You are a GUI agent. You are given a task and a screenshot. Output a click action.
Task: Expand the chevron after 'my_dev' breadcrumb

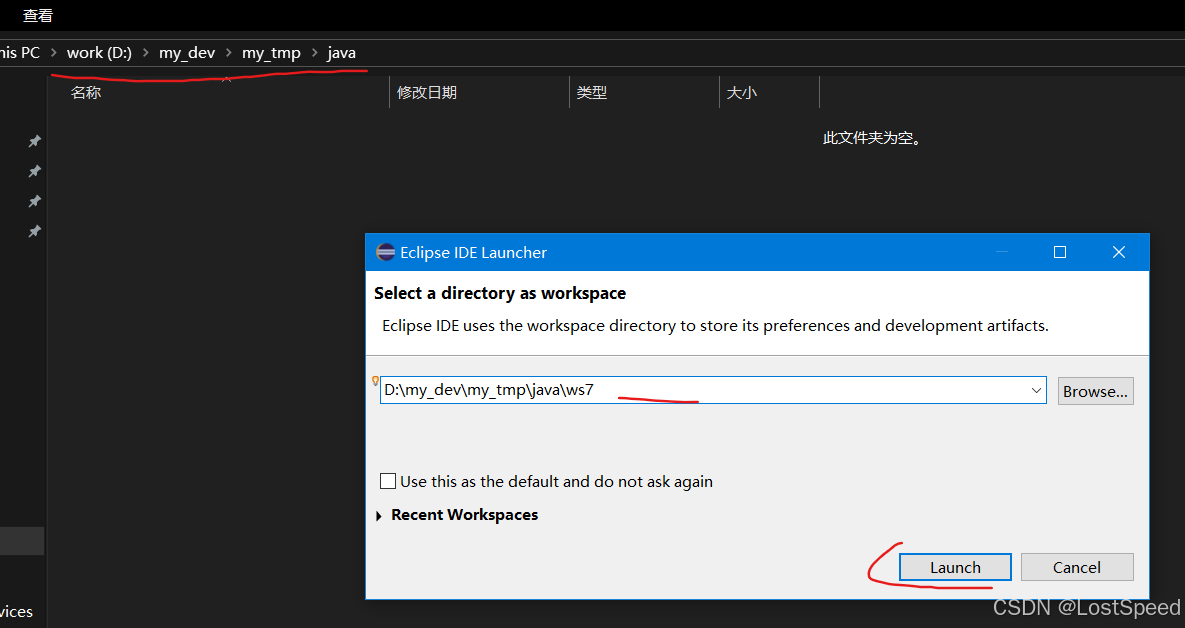pyautogui.click(x=229, y=53)
